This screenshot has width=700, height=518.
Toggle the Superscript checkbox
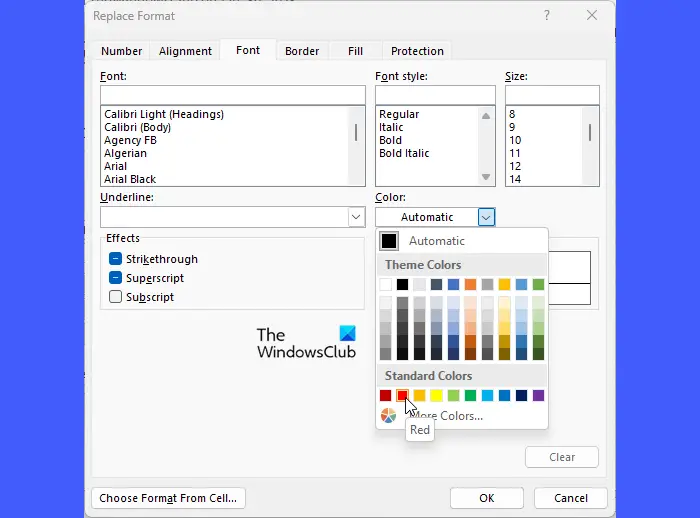(116, 278)
